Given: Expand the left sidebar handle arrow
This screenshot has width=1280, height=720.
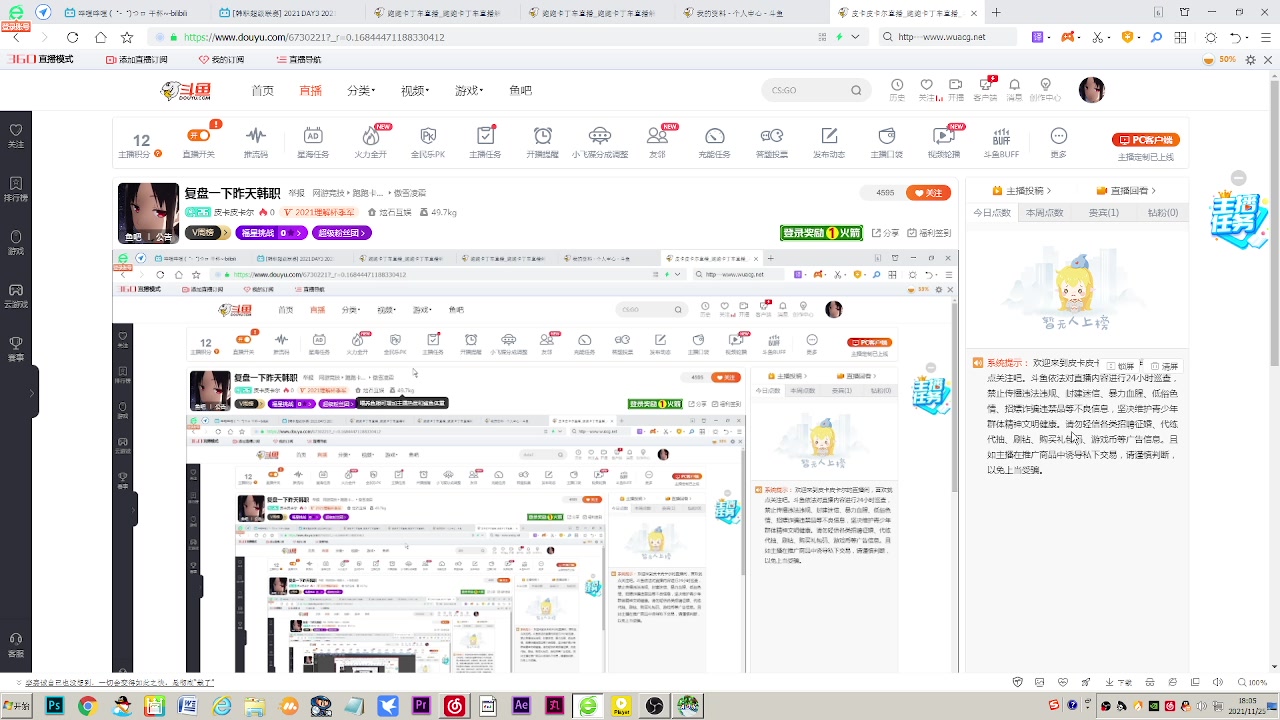Looking at the screenshot, I should click(33, 393).
